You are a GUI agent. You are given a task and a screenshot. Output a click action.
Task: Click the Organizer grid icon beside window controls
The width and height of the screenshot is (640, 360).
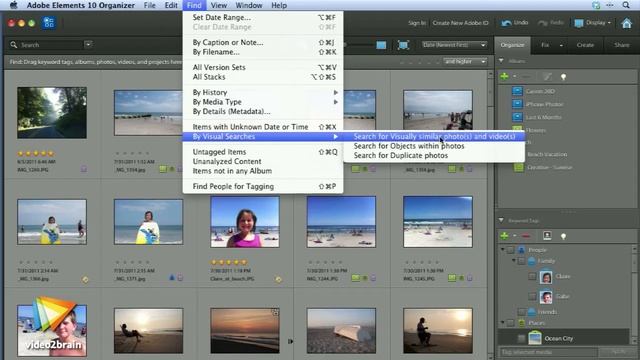click(49, 22)
